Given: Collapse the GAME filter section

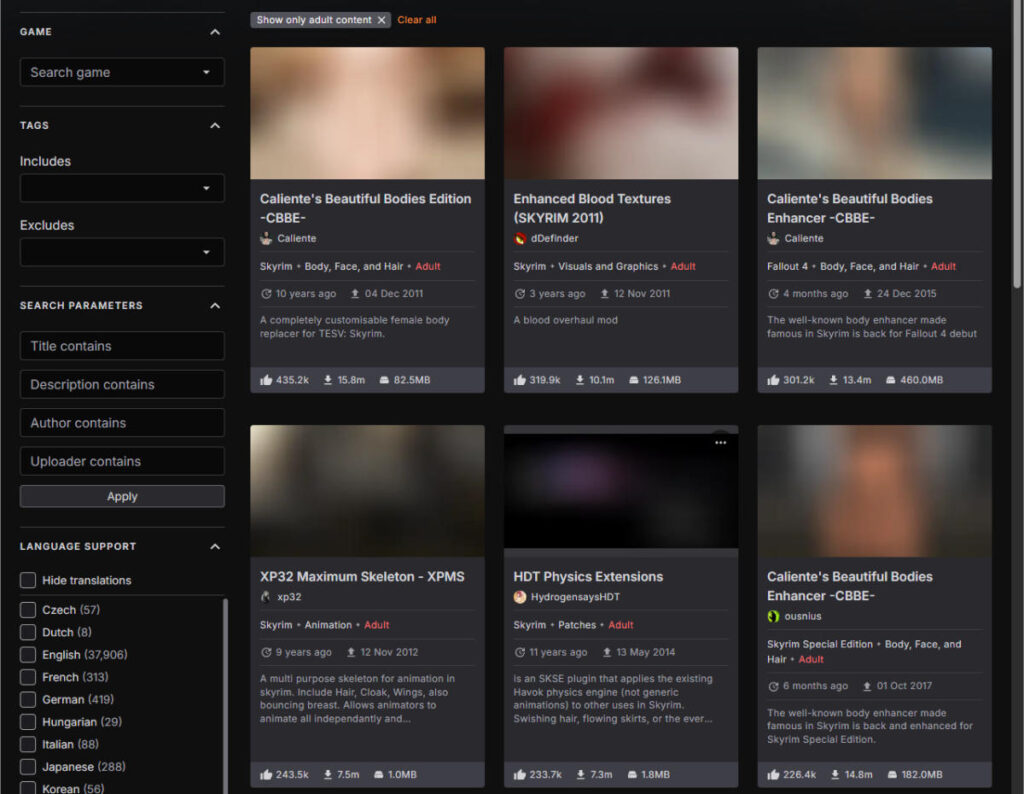Looking at the screenshot, I should (215, 32).
